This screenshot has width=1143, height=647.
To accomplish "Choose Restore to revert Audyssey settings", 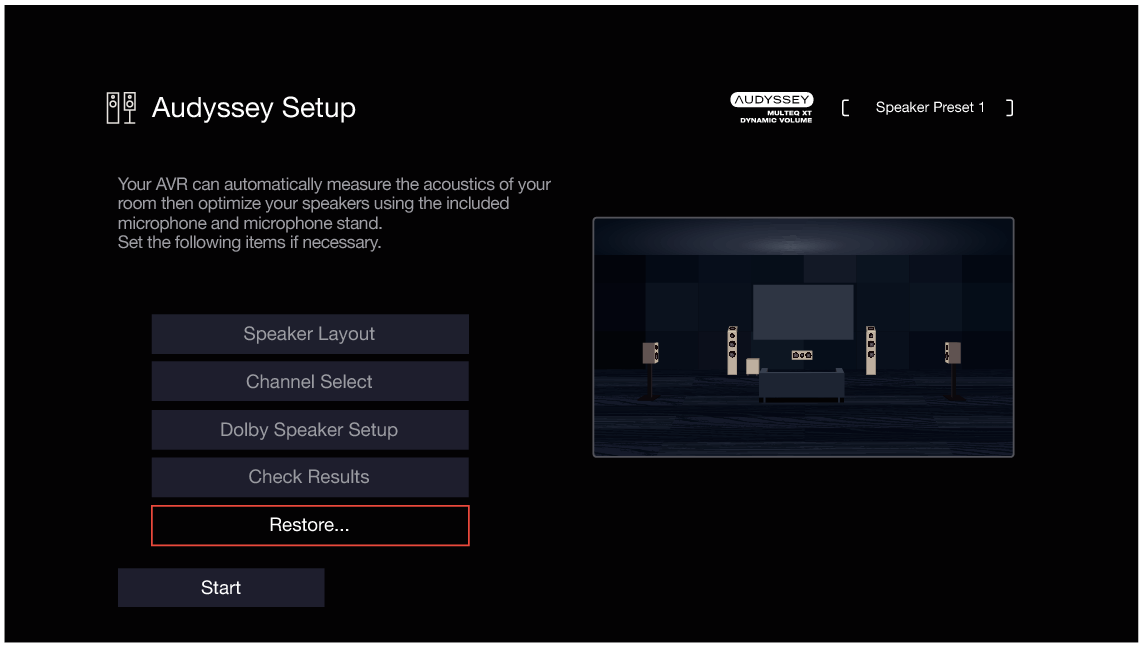I will pos(309,524).
